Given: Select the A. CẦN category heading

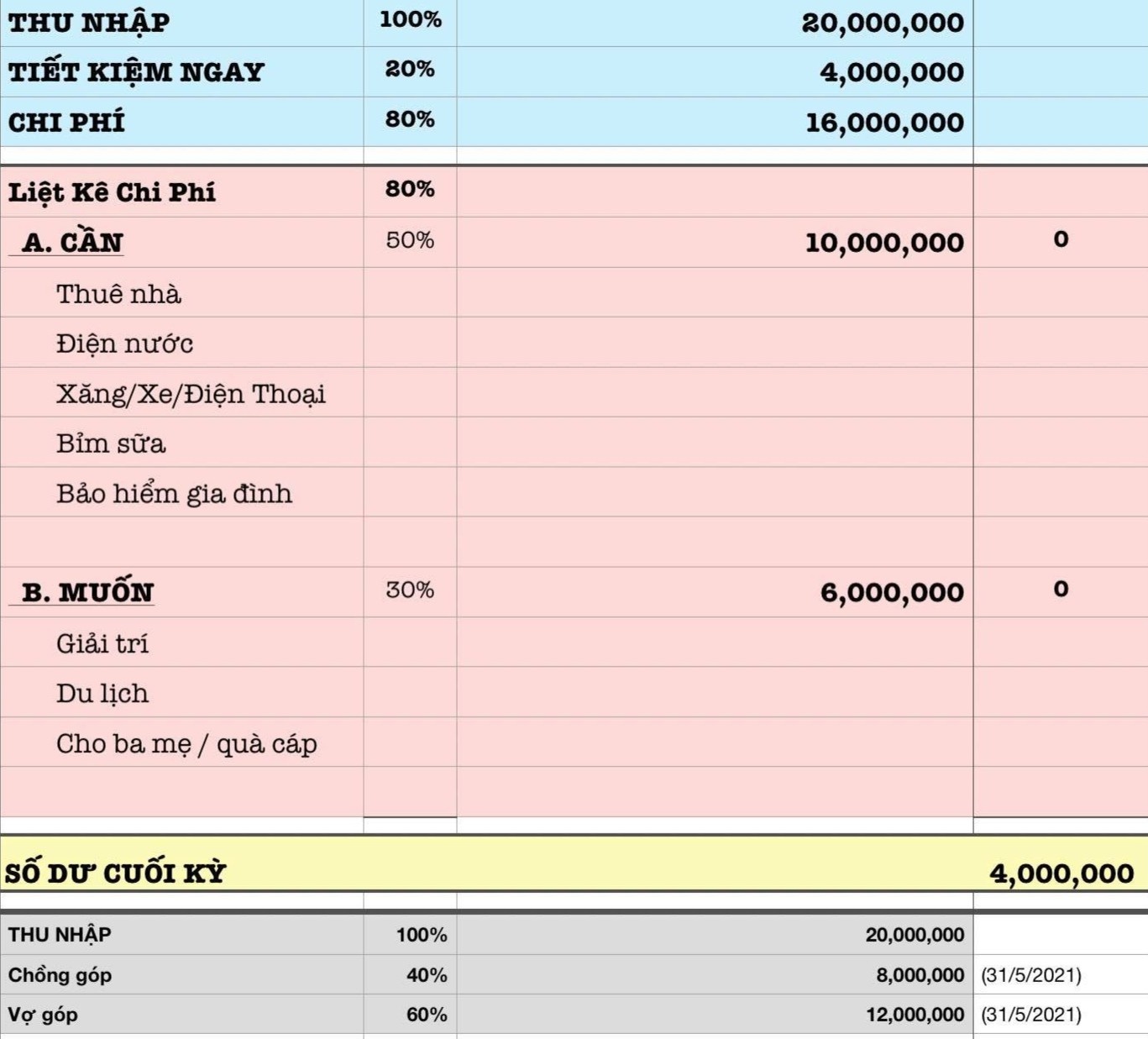Looking at the screenshot, I should 72,243.
